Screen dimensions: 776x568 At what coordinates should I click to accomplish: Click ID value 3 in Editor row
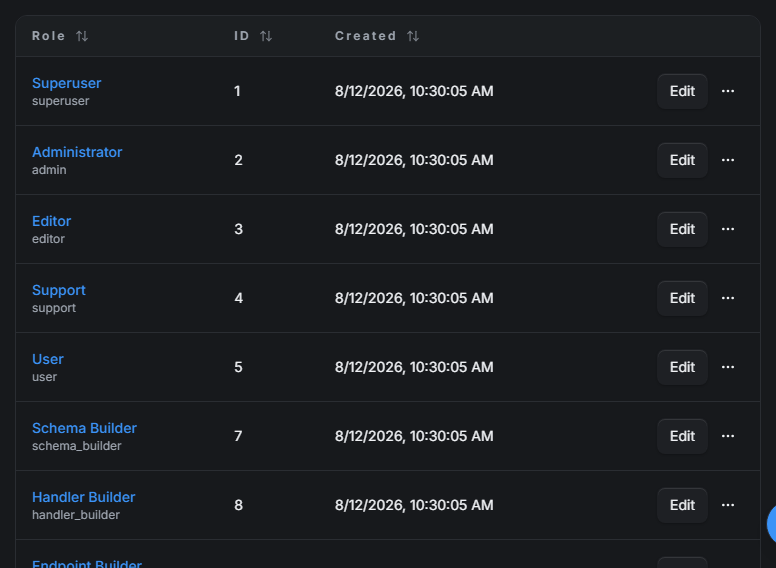238,229
